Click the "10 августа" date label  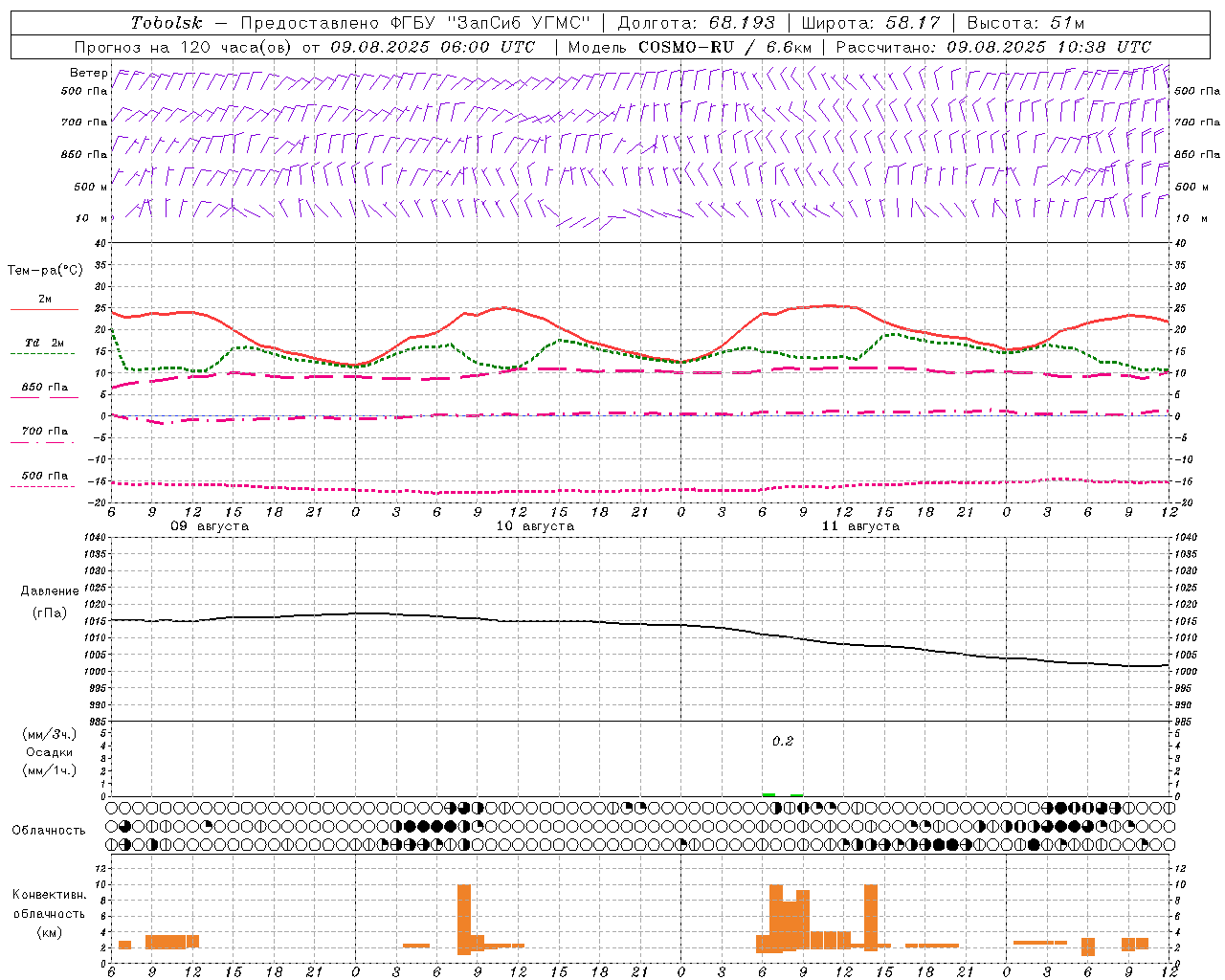(x=535, y=526)
